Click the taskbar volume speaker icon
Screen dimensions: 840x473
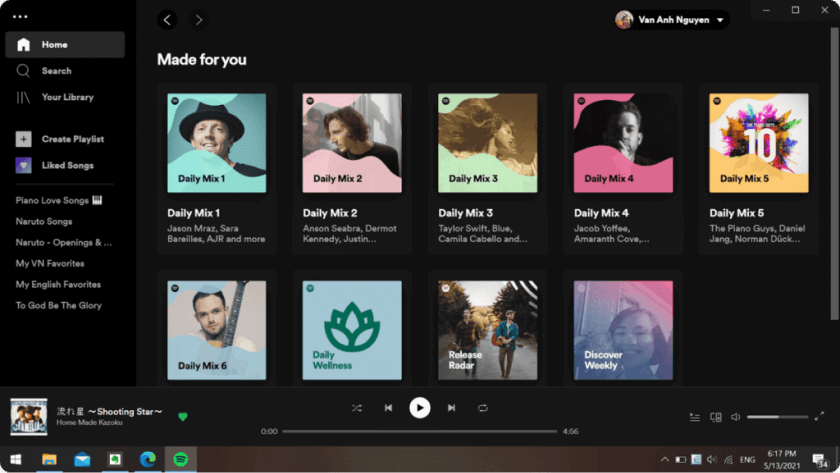pyautogui.click(x=711, y=460)
